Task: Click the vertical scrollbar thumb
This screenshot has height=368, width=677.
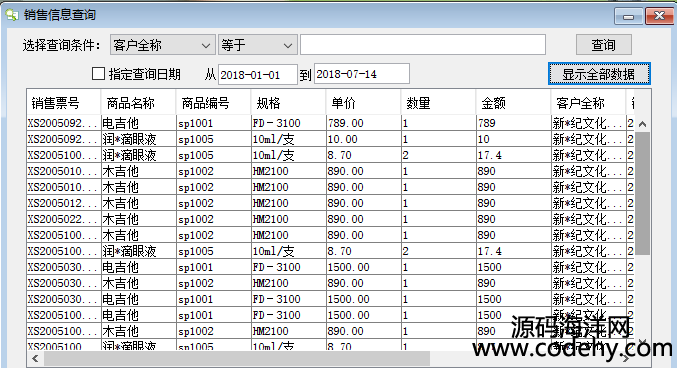Action: 642,194
